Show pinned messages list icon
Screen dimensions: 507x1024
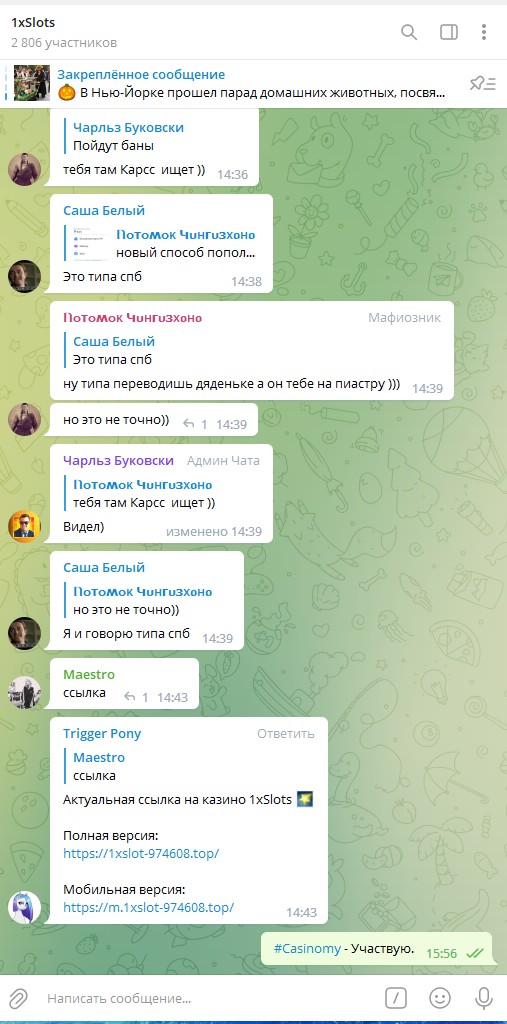[483, 83]
